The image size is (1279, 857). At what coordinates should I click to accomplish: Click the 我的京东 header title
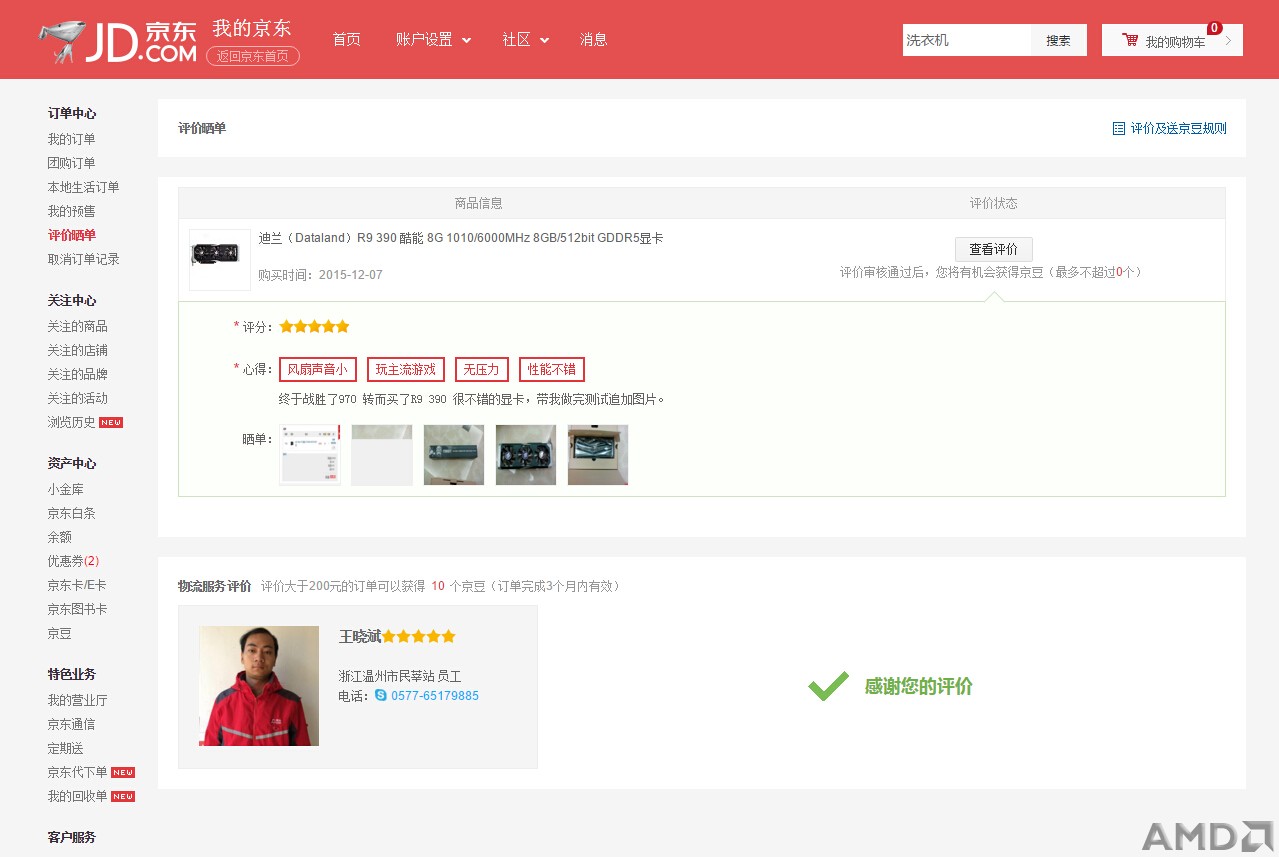pos(252,28)
